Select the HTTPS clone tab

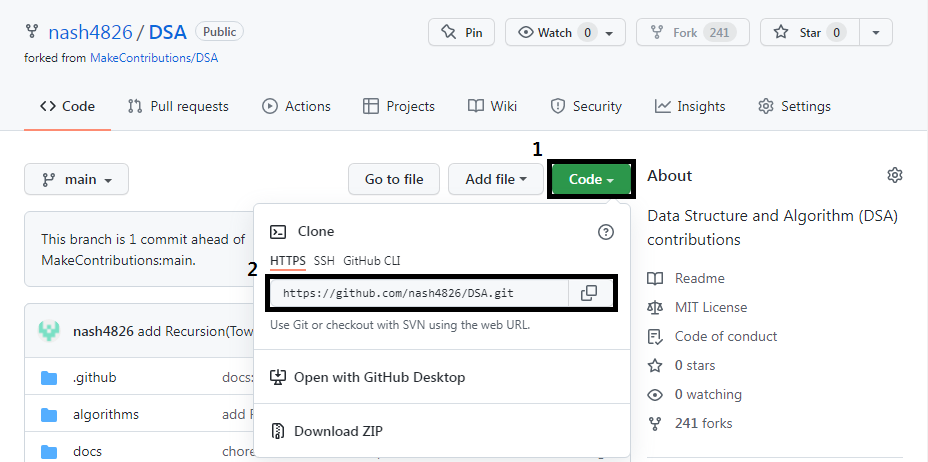pyautogui.click(x=288, y=261)
